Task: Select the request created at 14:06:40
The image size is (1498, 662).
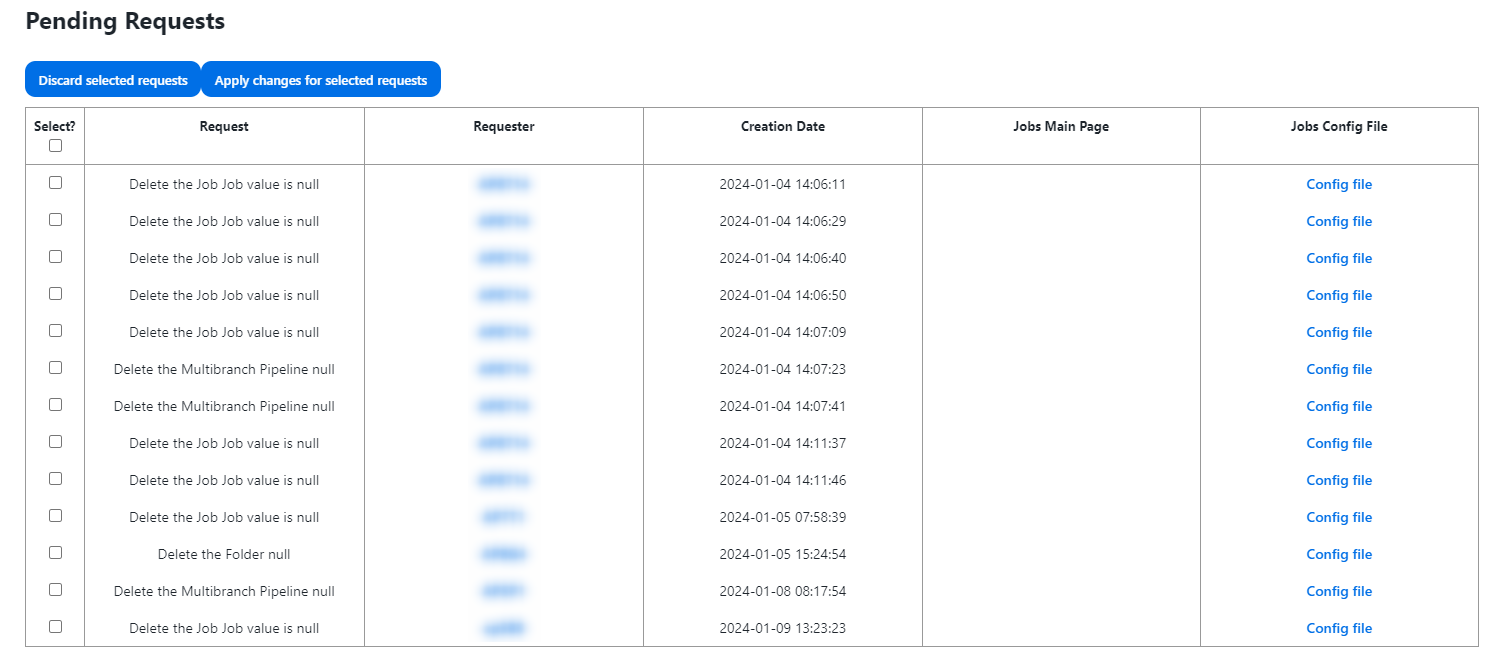Action: coord(55,257)
